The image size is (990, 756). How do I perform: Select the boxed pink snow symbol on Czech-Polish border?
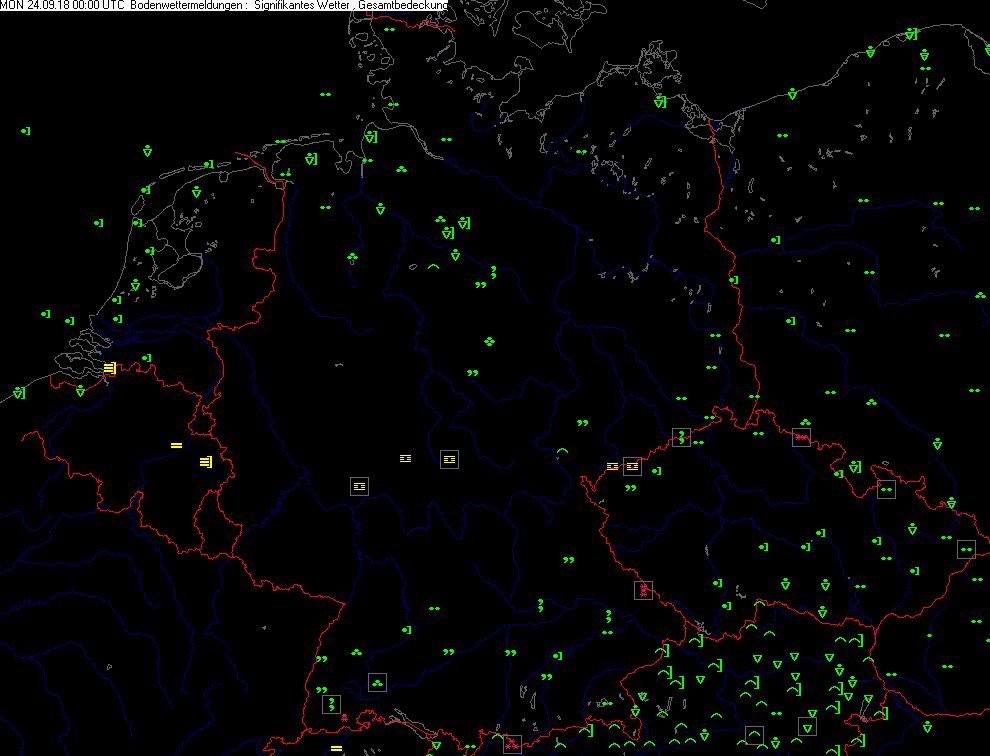pos(801,437)
